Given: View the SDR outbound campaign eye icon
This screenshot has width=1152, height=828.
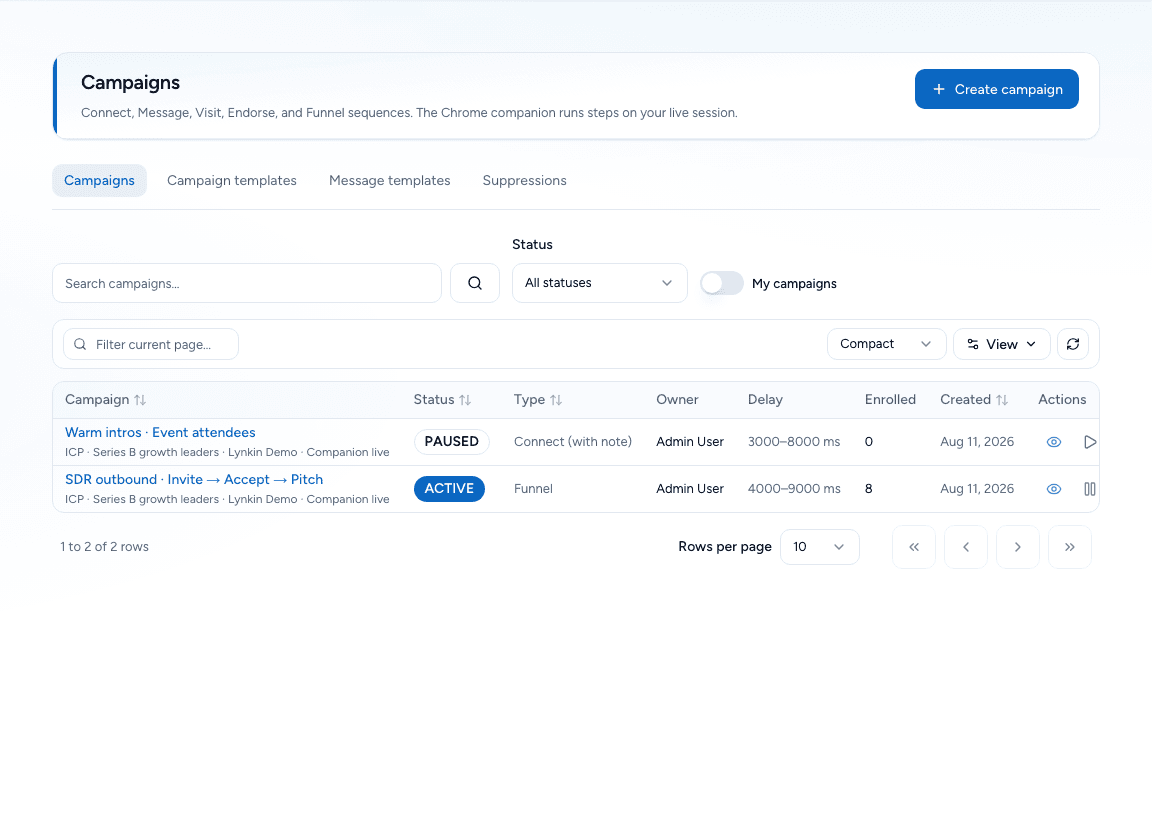Looking at the screenshot, I should click(x=1054, y=489).
